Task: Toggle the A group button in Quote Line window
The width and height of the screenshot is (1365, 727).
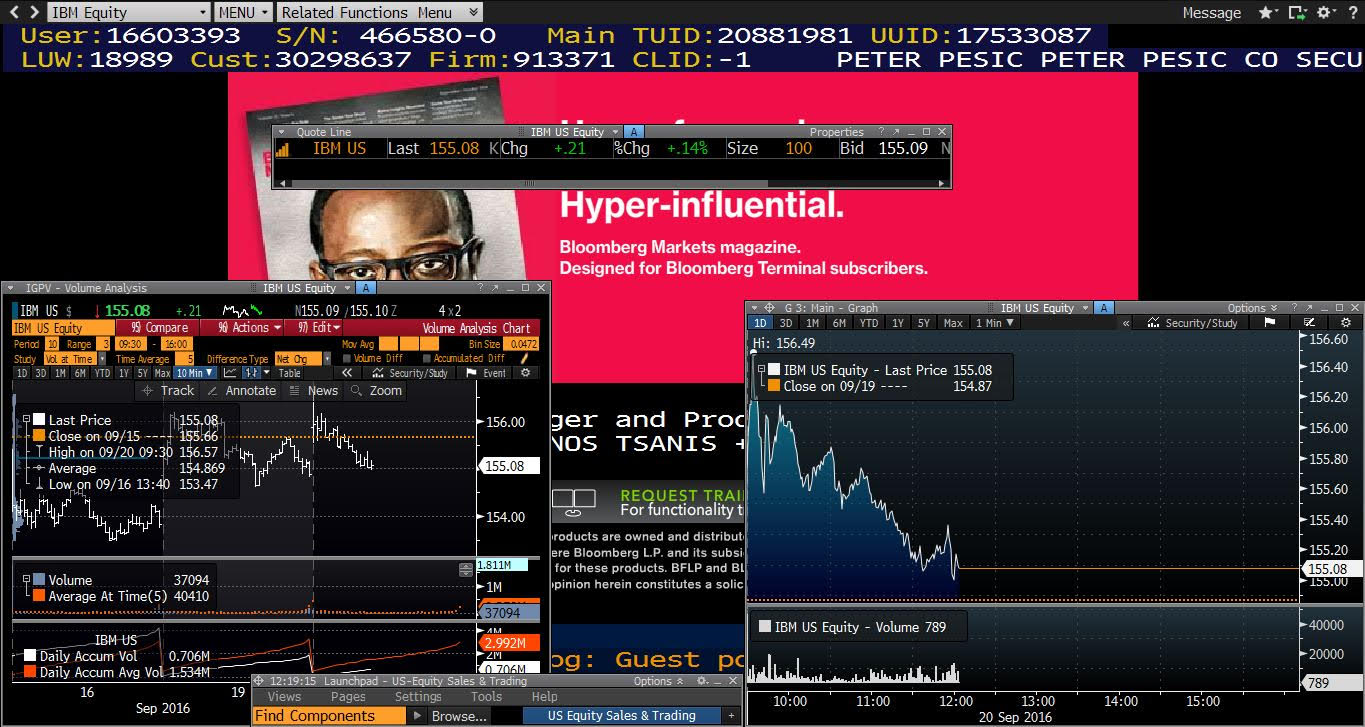Action: pos(636,132)
